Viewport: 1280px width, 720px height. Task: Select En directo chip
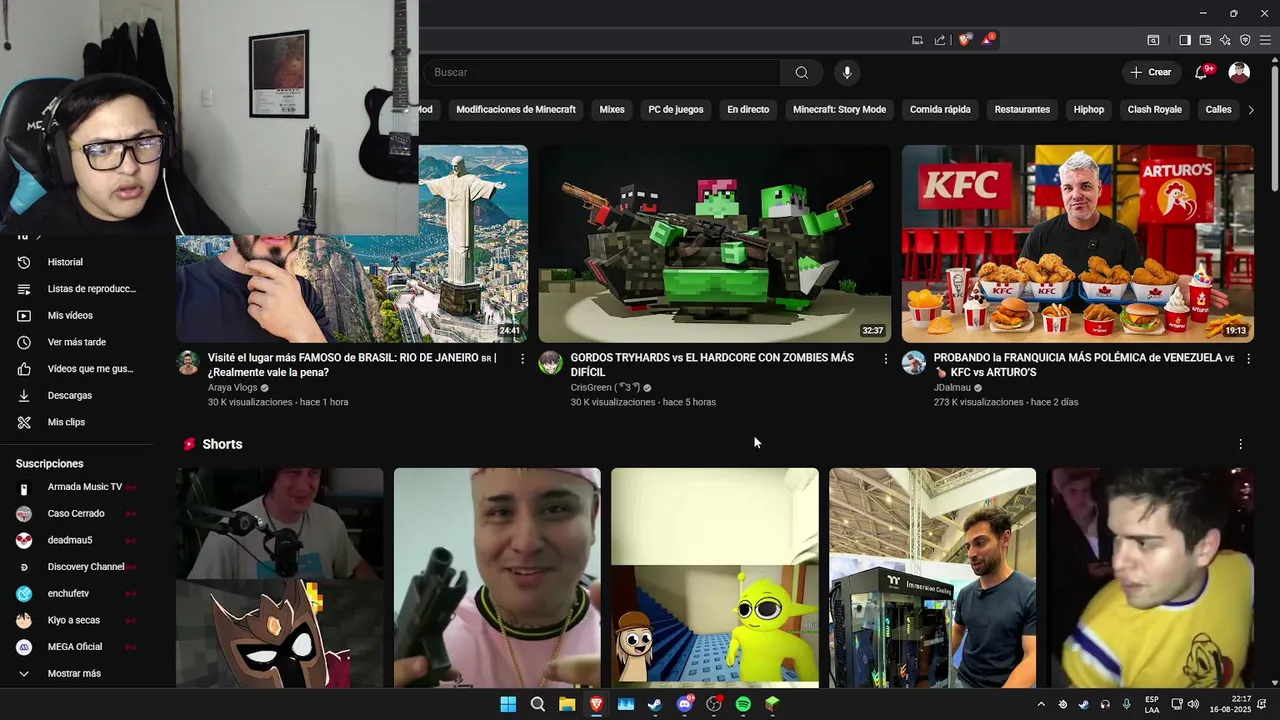(748, 110)
